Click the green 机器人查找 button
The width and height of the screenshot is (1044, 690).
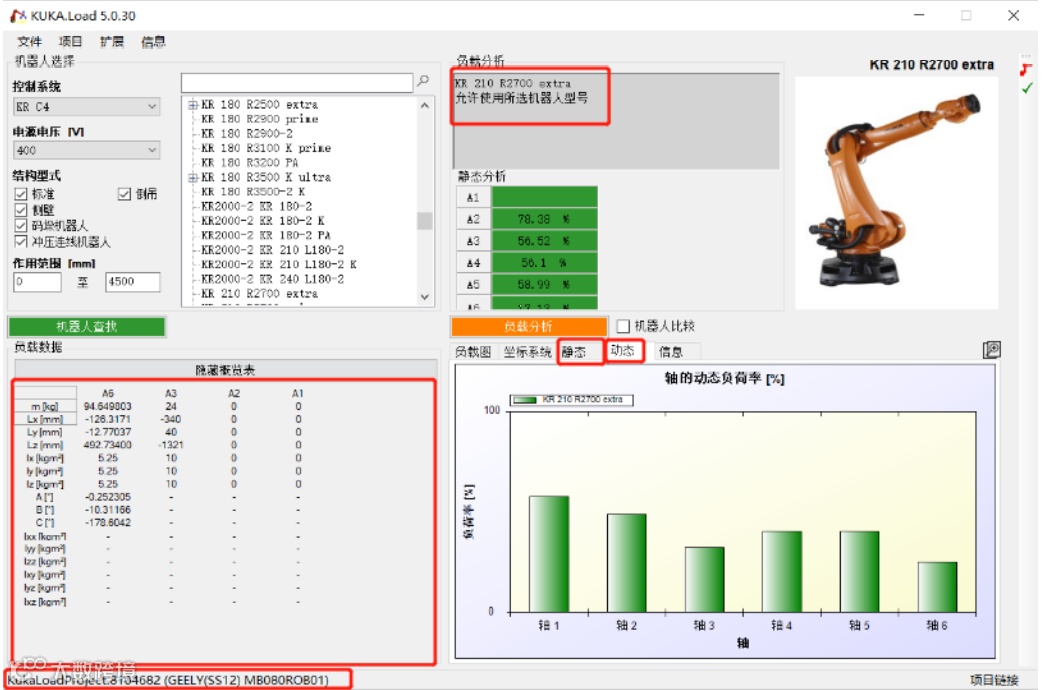[87, 326]
